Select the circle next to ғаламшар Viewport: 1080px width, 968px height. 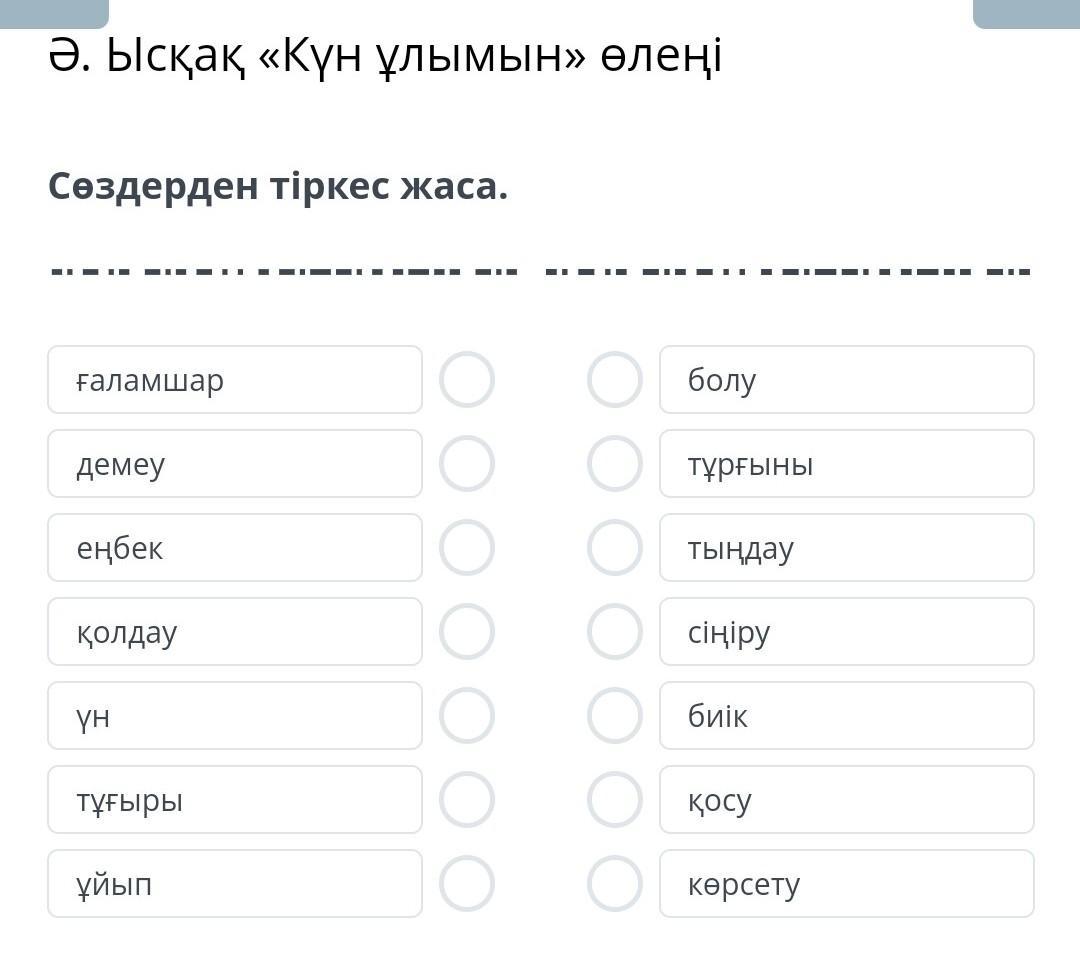(467, 380)
